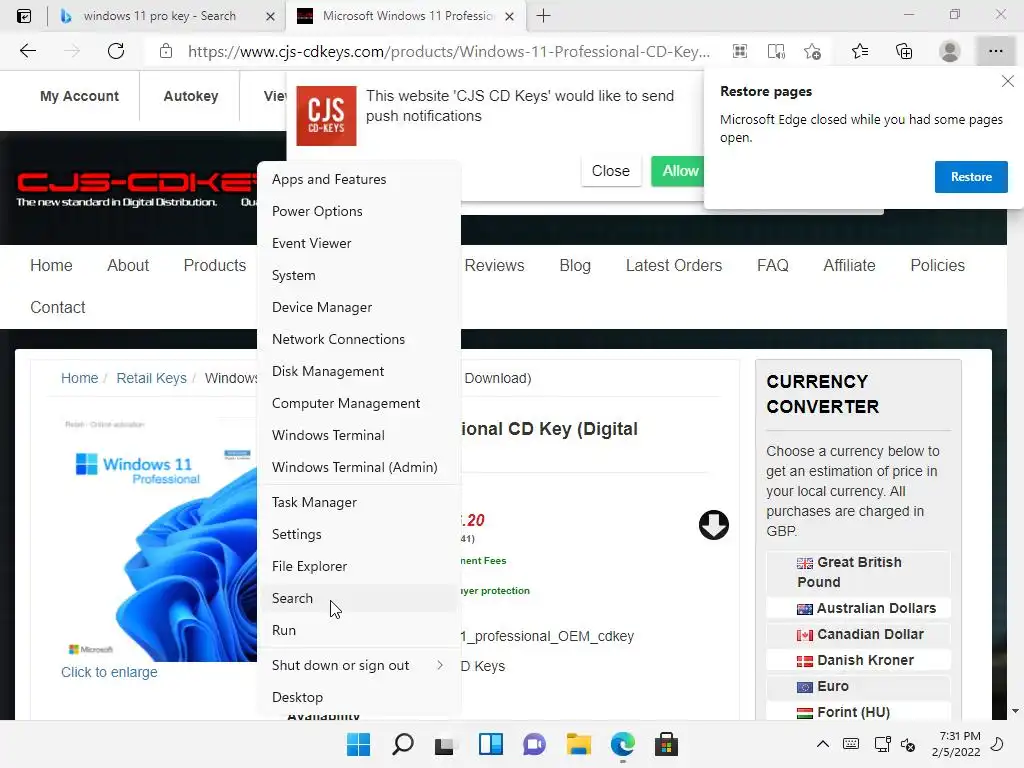The width and height of the screenshot is (1024, 768).
Task: Select Danish Kroner currency
Action: (x=858, y=660)
